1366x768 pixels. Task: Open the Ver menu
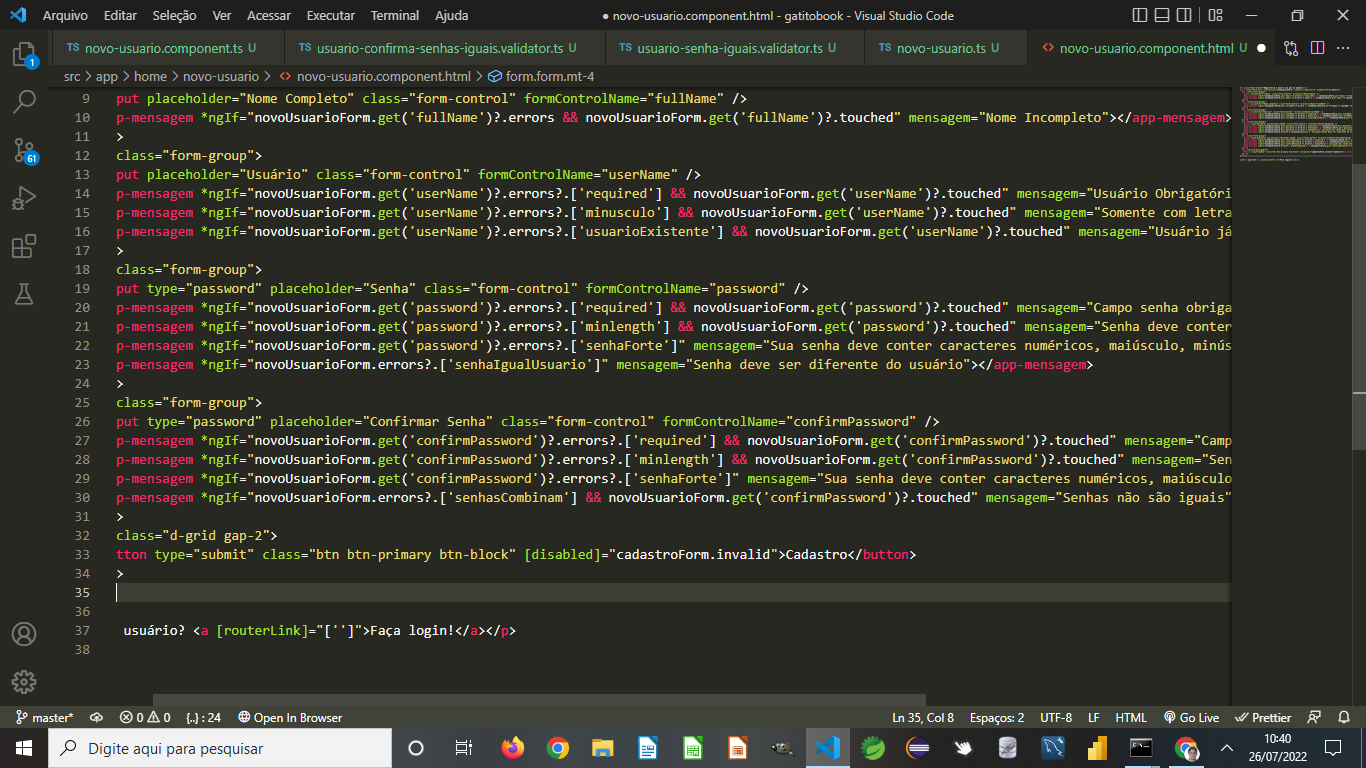222,15
